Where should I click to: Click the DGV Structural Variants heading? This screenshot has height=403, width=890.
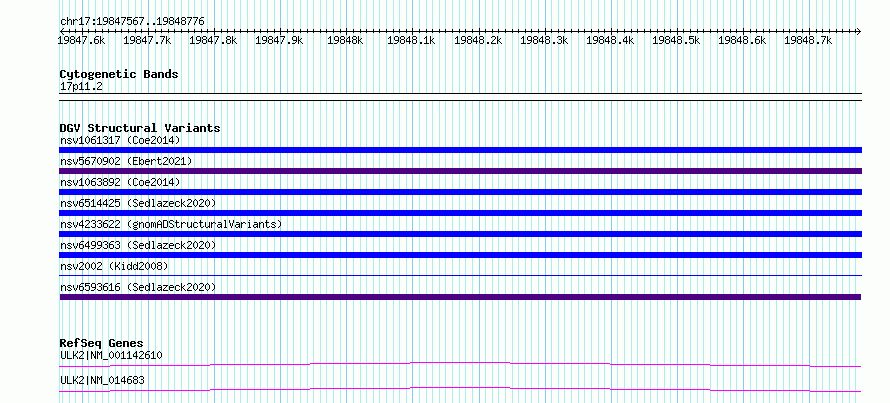140,128
